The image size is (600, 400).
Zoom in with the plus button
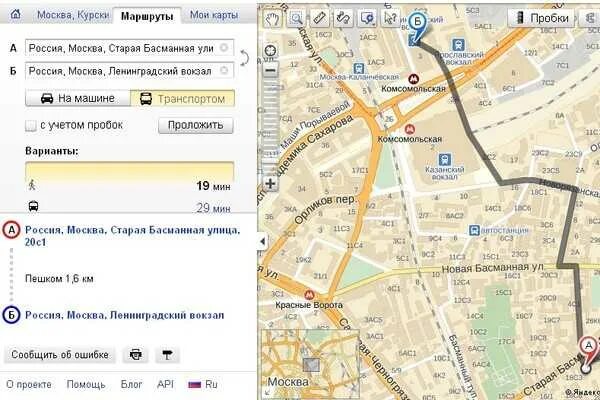(271, 183)
